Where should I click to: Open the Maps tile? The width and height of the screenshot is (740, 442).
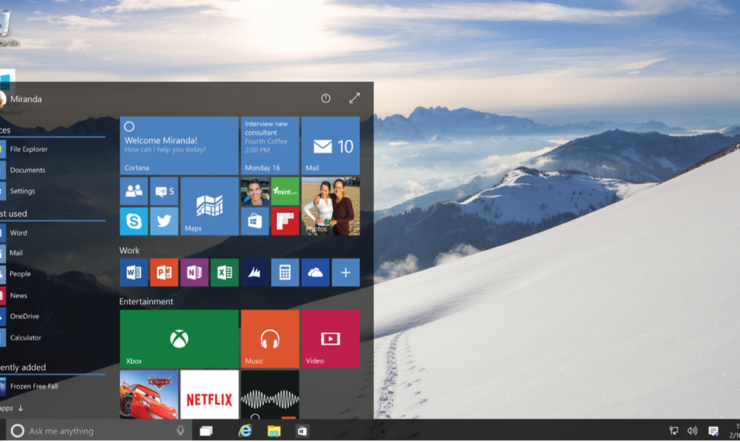tap(209, 206)
